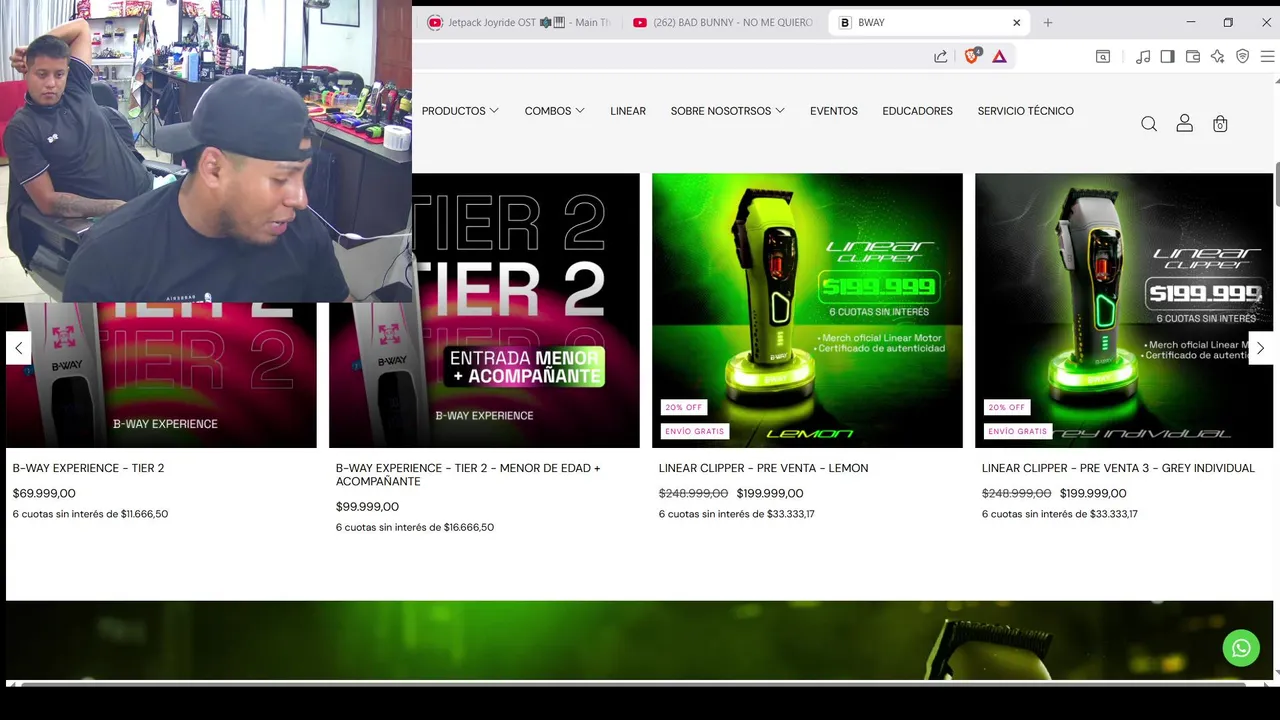The height and width of the screenshot is (720, 1280).
Task: Open the EDUCADORES menu item
Action: coord(917,111)
